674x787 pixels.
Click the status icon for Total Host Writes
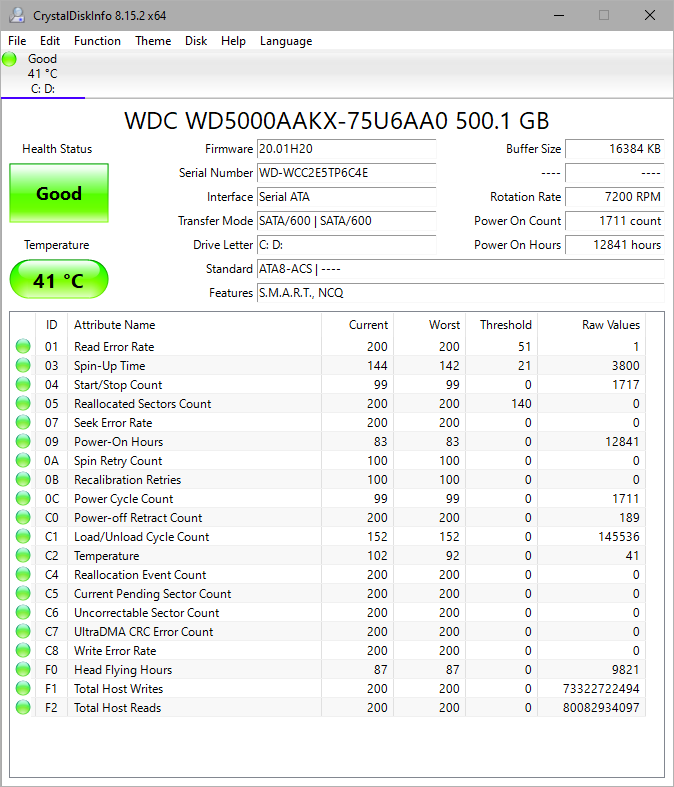click(23, 688)
